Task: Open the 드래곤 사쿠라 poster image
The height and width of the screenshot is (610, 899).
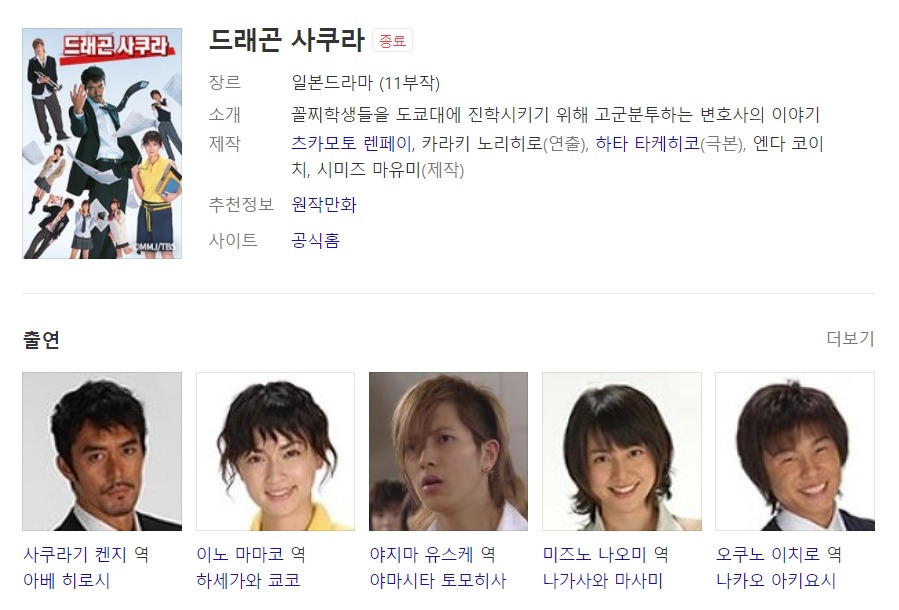Action: (x=102, y=143)
